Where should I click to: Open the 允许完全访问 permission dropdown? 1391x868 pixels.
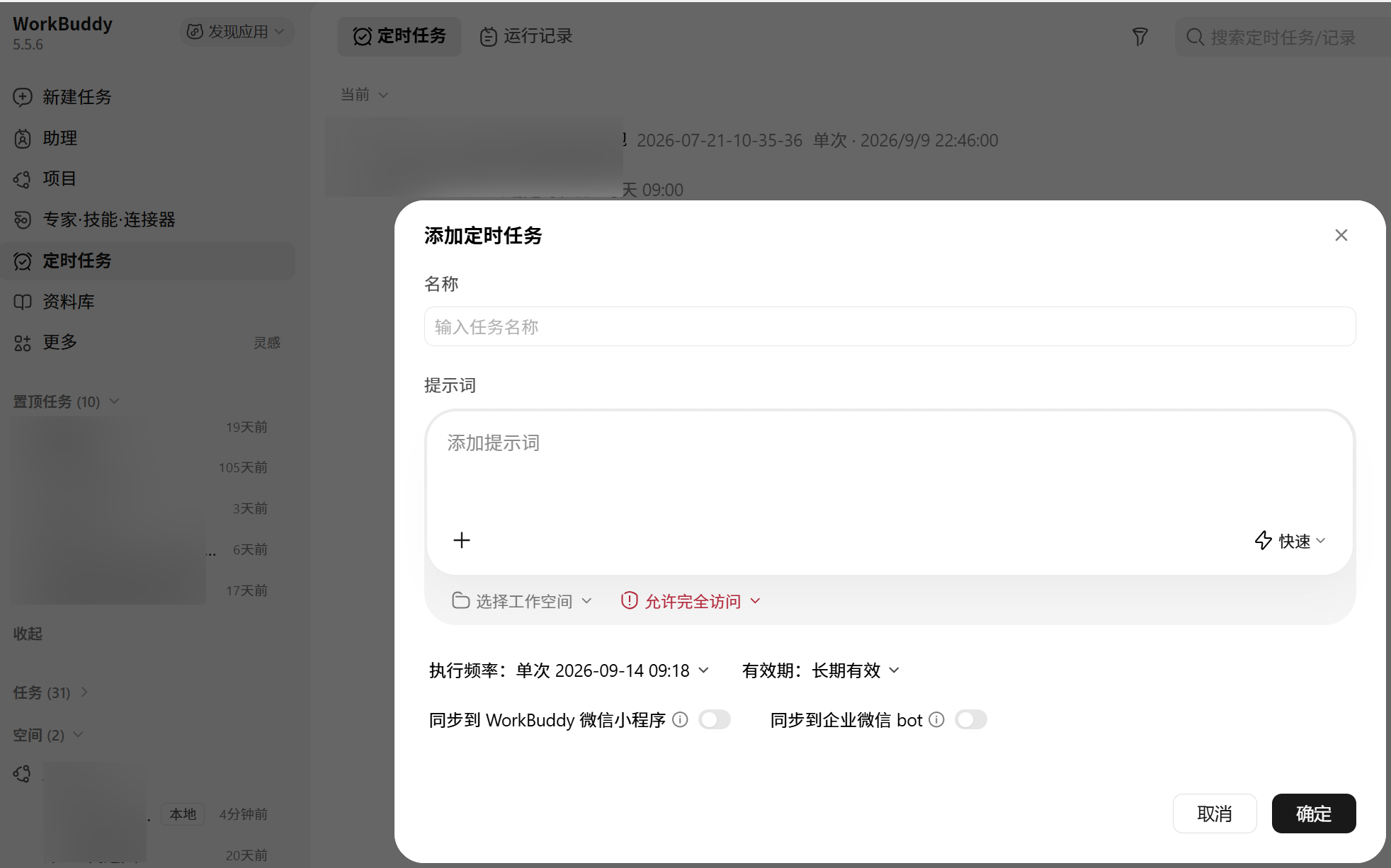click(691, 601)
